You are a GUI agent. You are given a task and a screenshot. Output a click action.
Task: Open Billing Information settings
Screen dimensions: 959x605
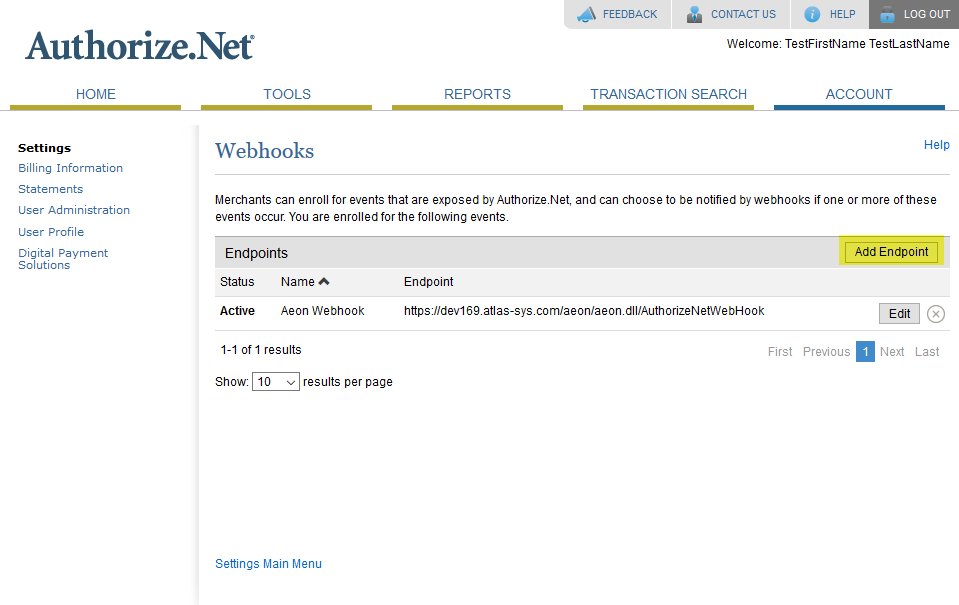click(x=70, y=167)
